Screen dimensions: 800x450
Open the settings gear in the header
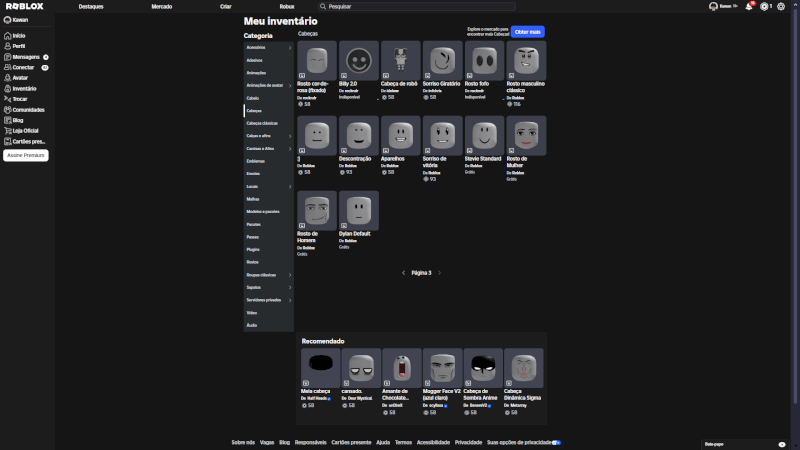pos(781,7)
